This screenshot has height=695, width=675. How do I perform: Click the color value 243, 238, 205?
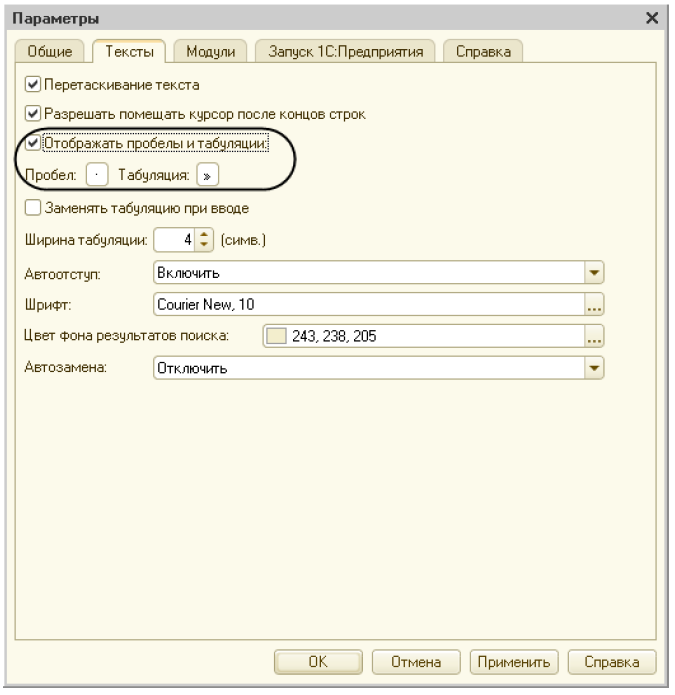(x=334, y=336)
